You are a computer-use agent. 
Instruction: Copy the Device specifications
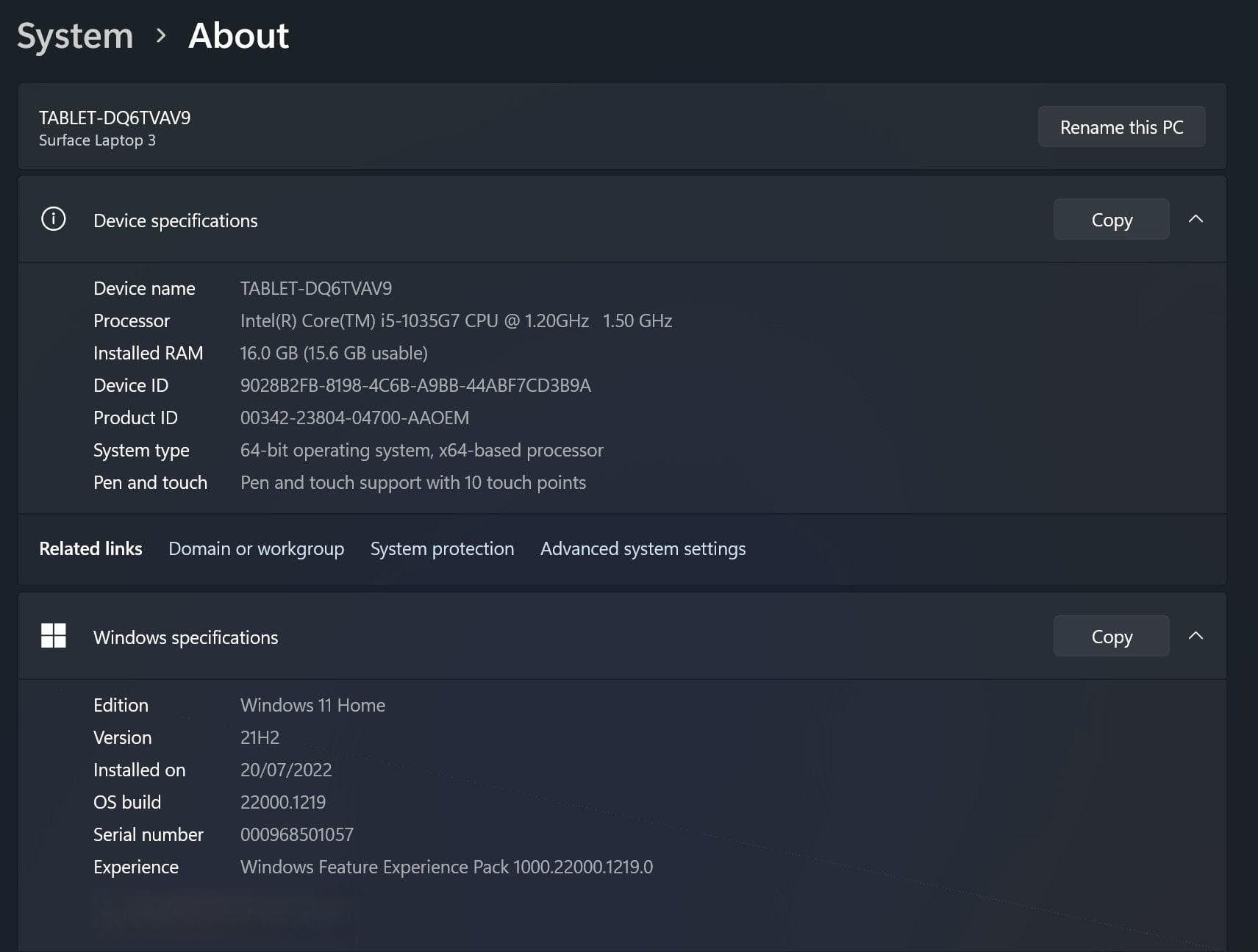(x=1111, y=219)
